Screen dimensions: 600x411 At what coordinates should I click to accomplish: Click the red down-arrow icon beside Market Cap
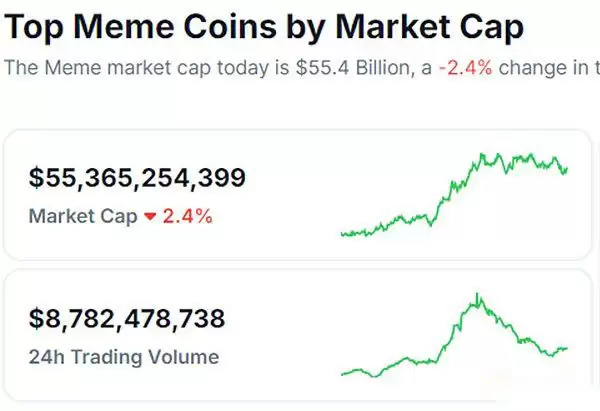pyautogui.click(x=151, y=217)
